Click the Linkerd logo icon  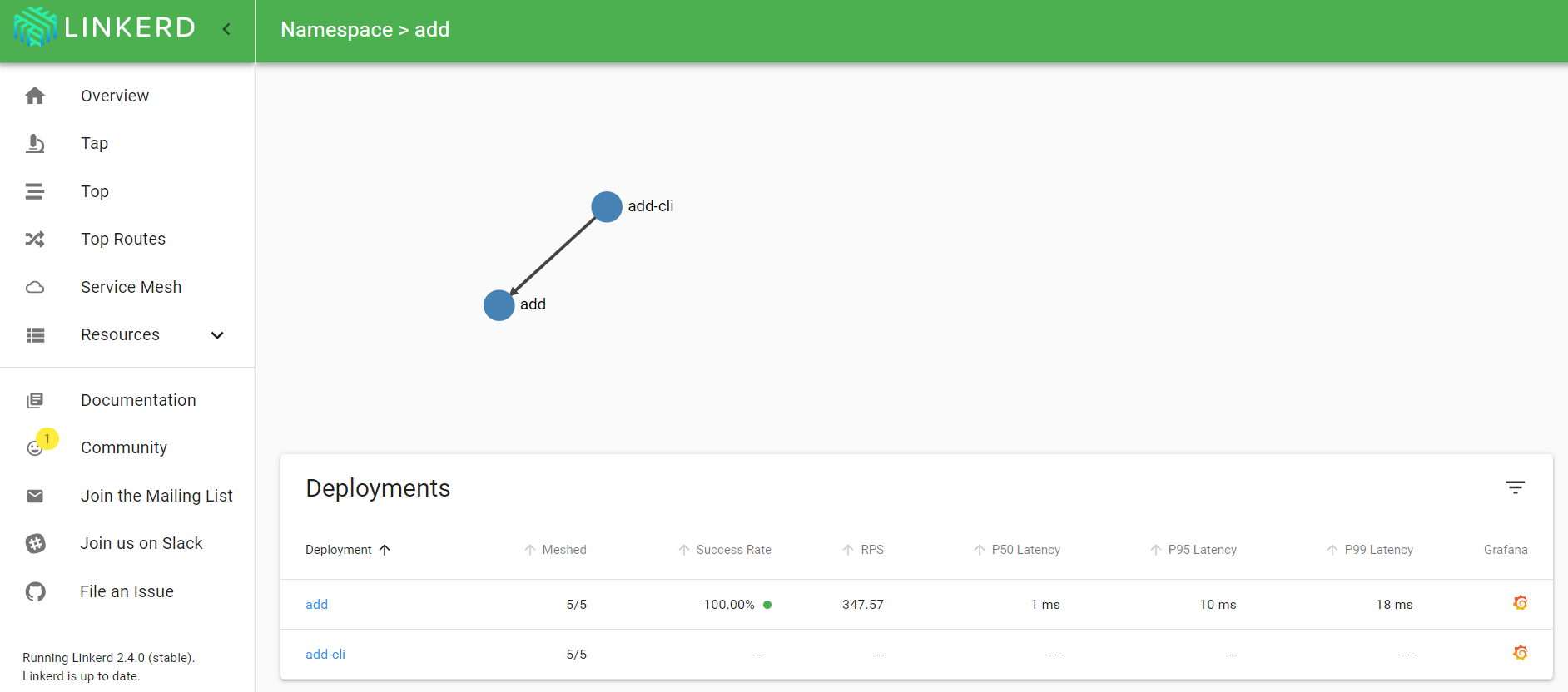tap(36, 27)
